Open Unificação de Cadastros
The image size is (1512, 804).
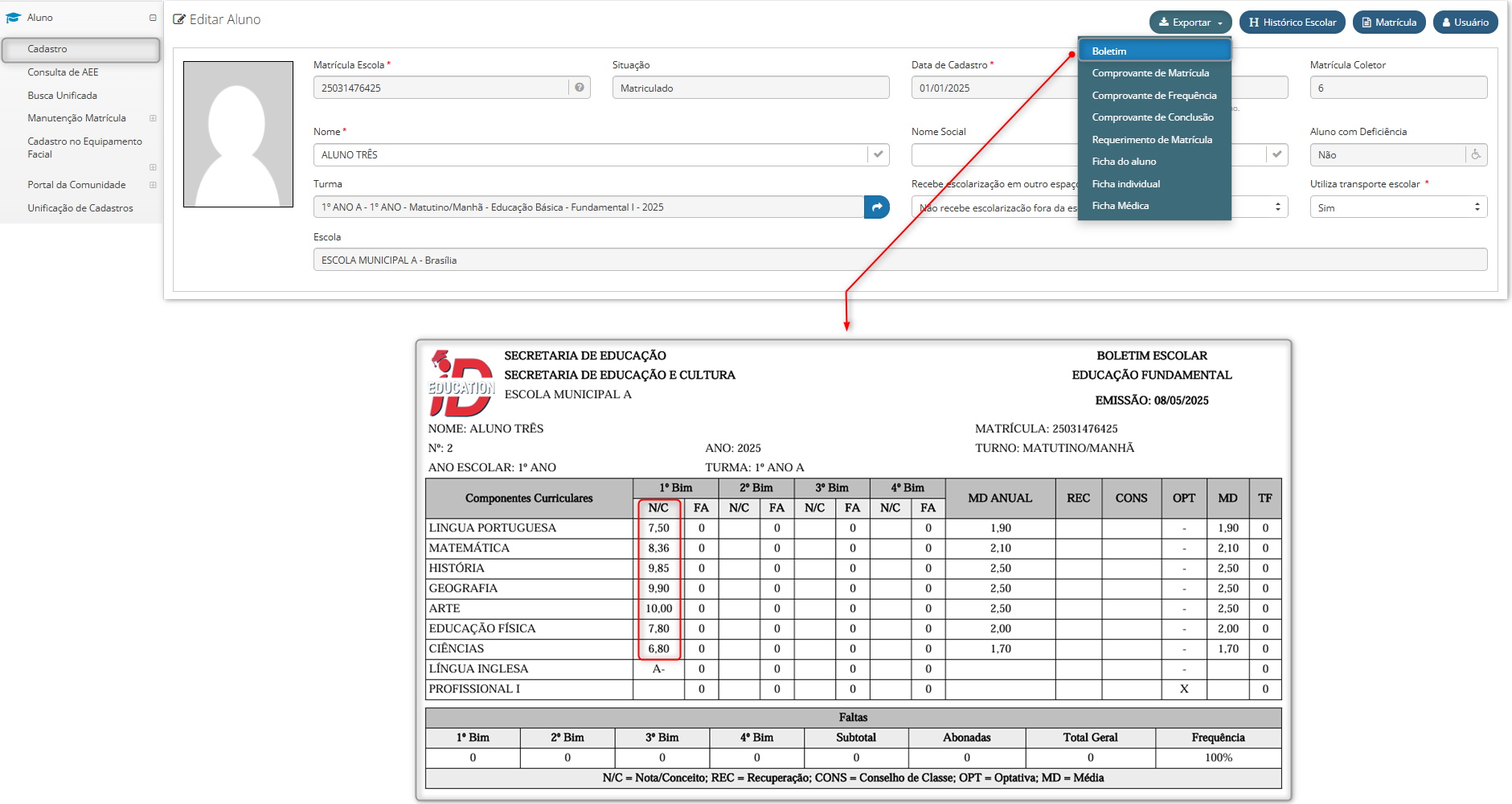[80, 208]
